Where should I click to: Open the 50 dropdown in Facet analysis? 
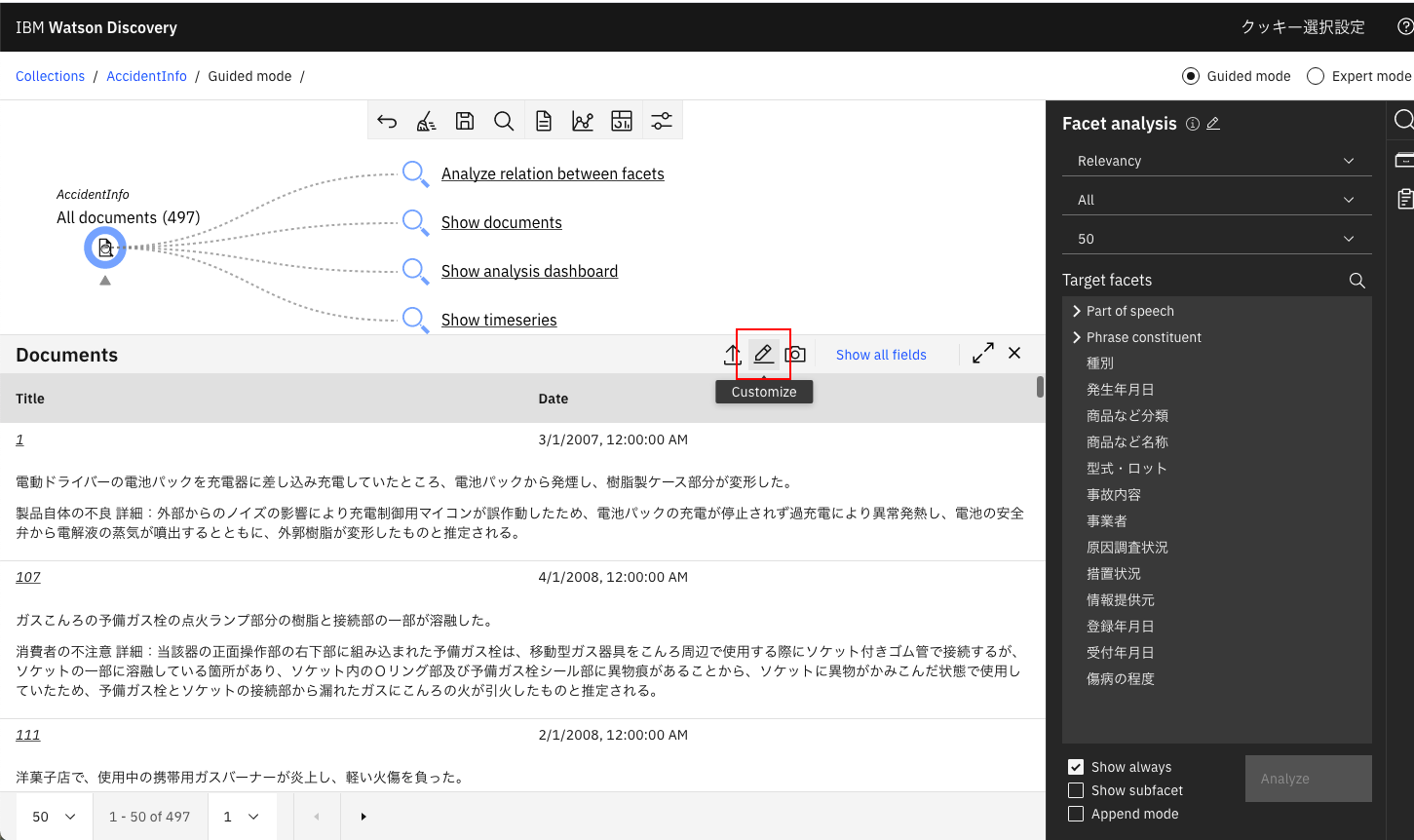tap(1217, 239)
